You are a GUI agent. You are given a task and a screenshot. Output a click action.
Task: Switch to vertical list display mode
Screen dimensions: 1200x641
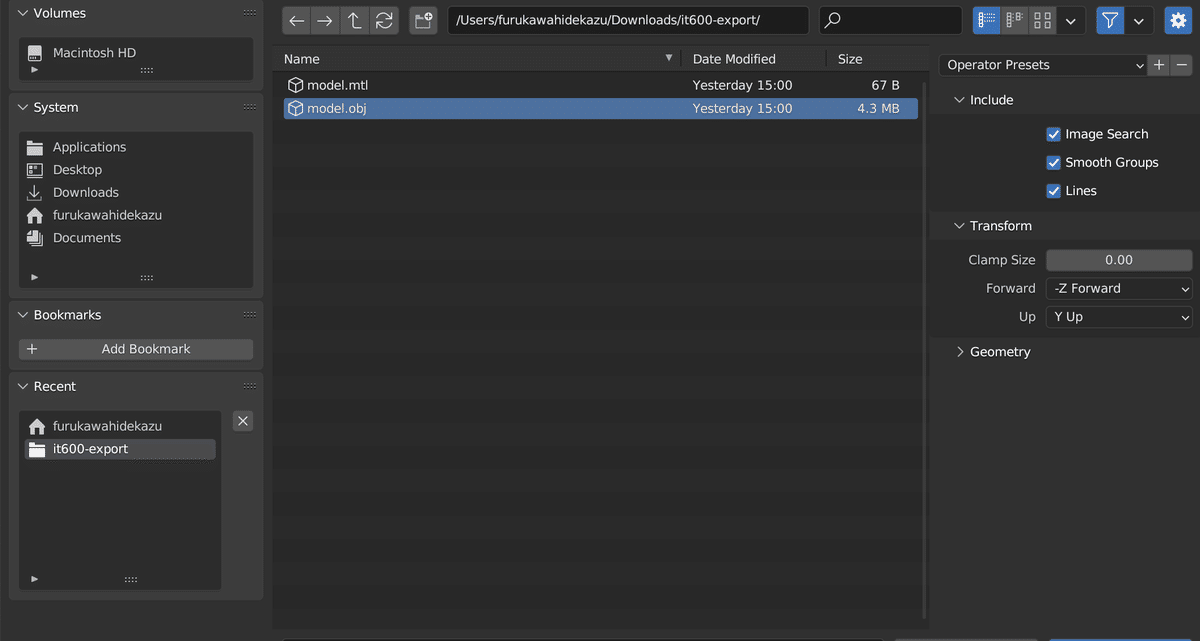tap(987, 20)
